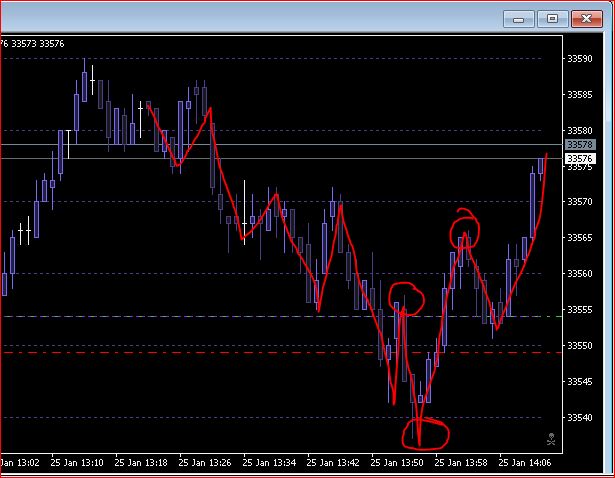Click the 33590 price axis label
The height and width of the screenshot is (478, 615).
tap(580, 59)
